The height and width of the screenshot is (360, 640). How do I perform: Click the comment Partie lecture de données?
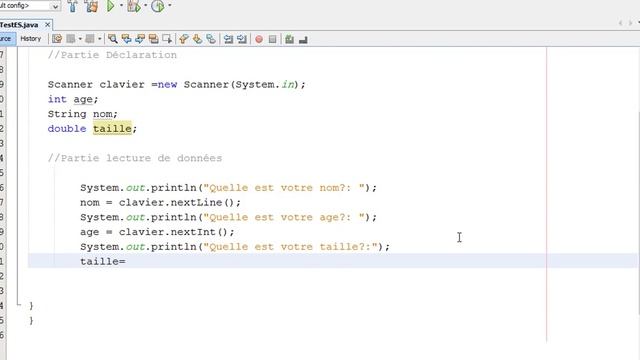pos(135,158)
